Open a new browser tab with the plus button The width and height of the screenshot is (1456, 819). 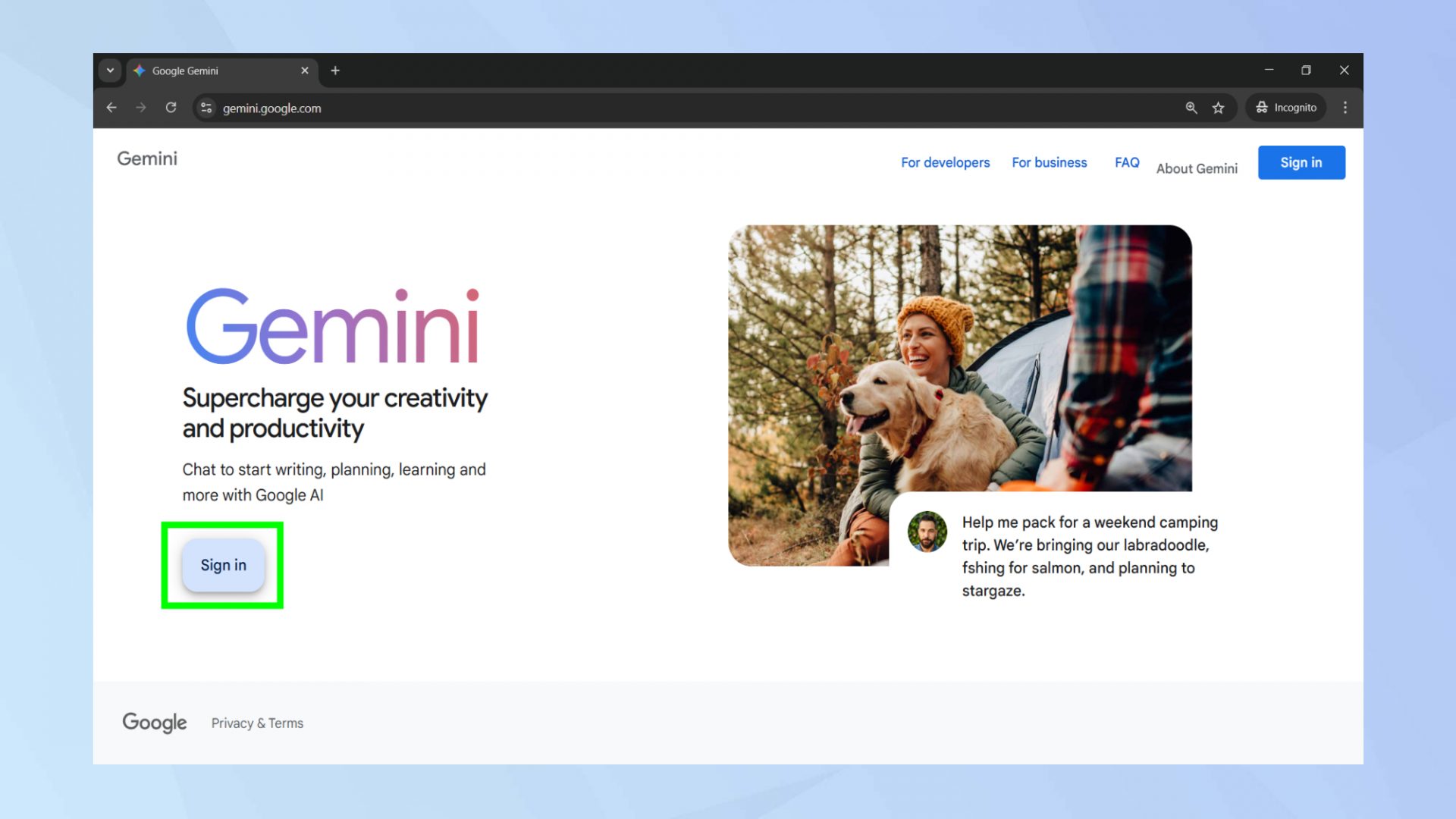click(x=335, y=70)
